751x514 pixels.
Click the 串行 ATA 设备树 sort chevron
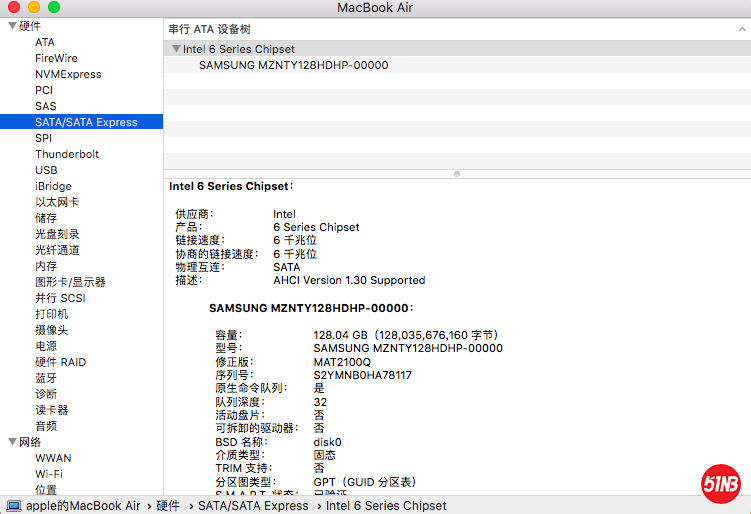point(740,30)
